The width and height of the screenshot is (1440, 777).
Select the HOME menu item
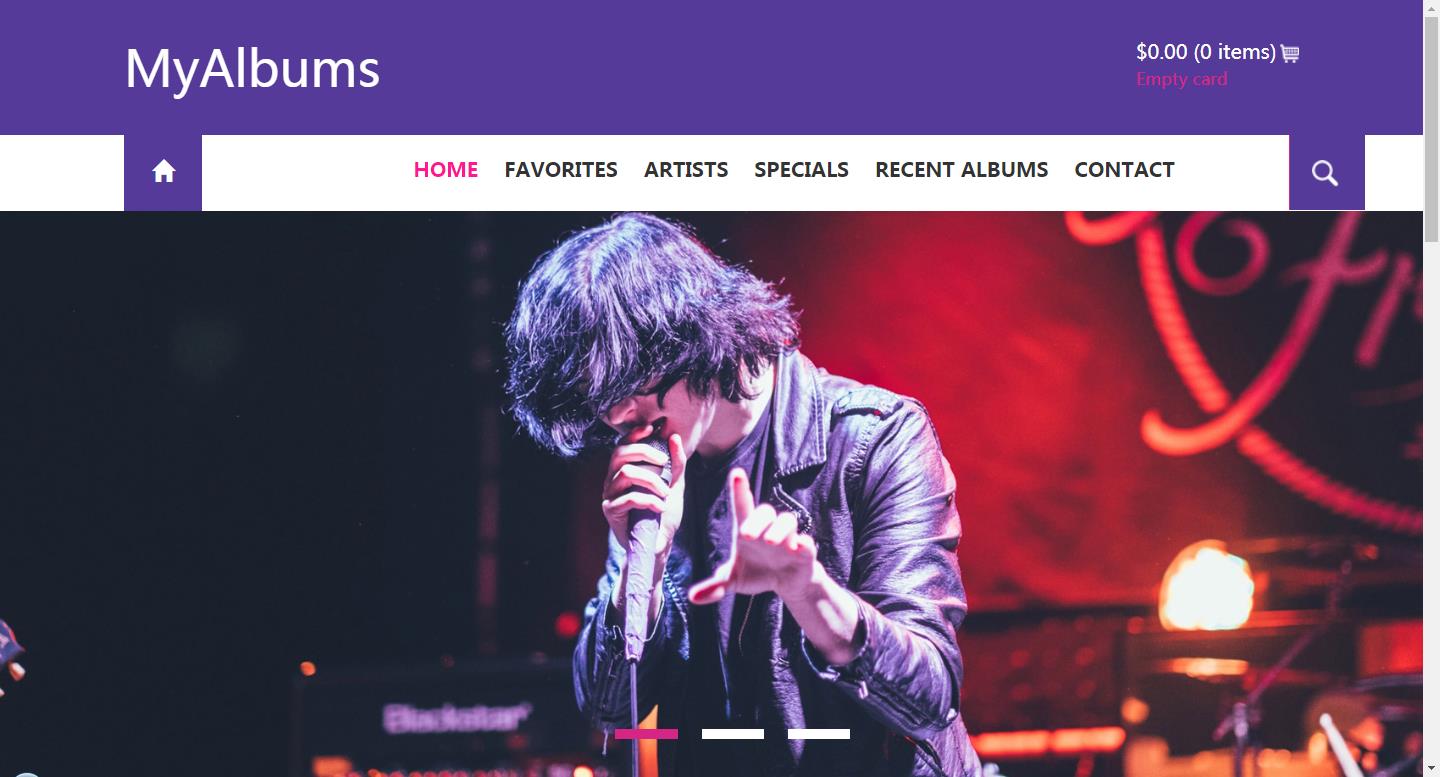pos(446,170)
